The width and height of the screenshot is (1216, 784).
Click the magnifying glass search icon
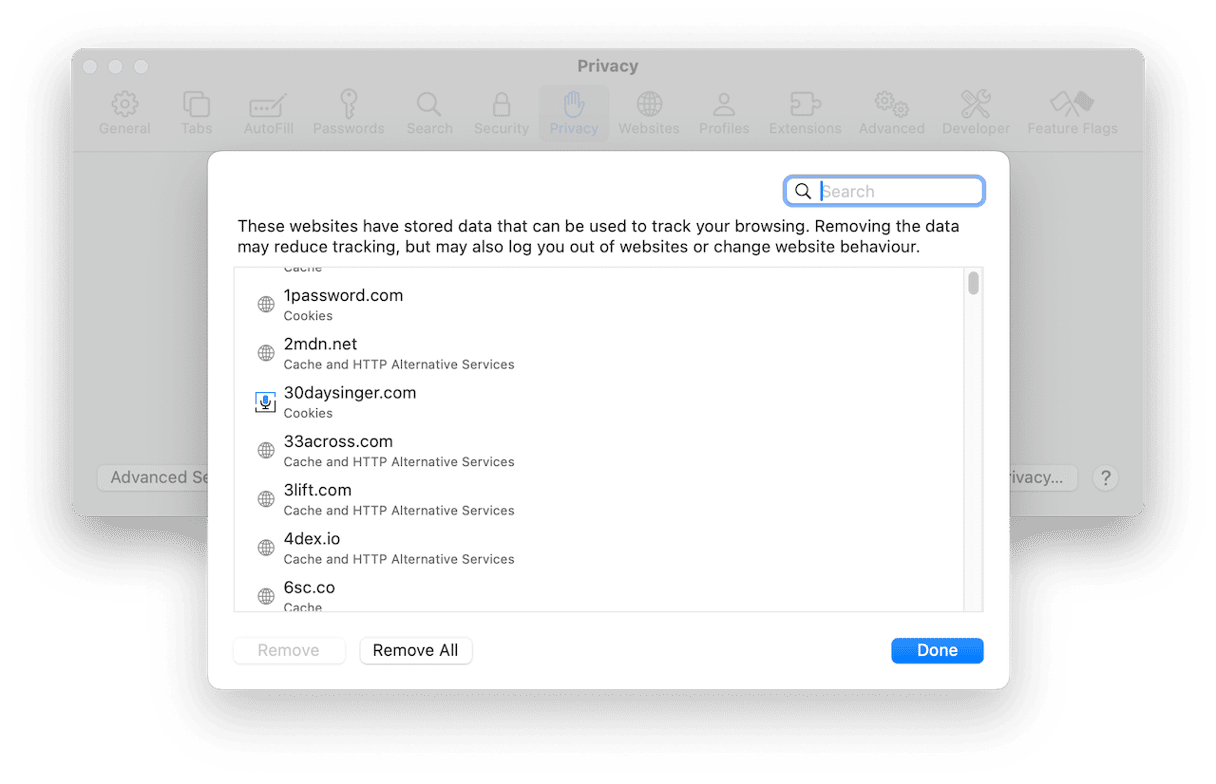tap(802, 191)
